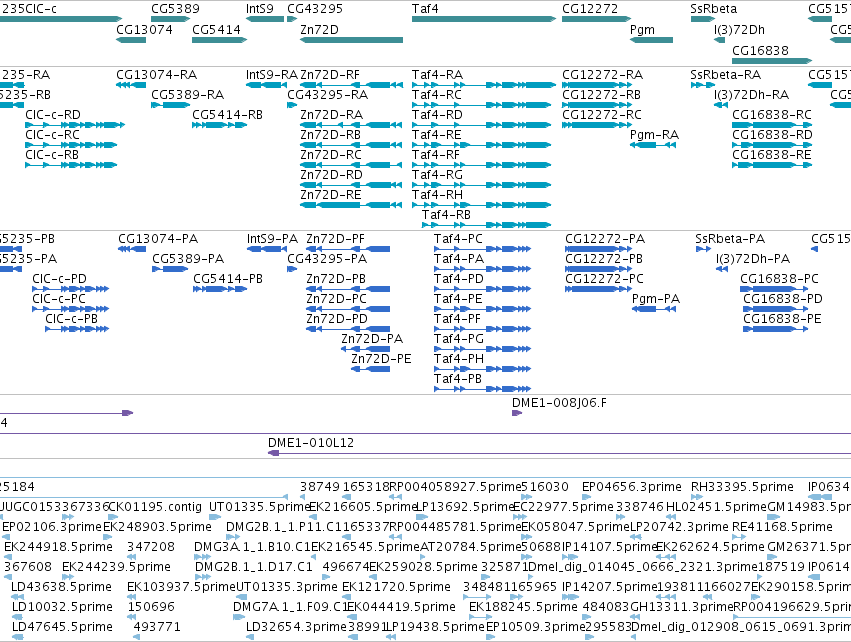Click EST label 493771

click(x=157, y=627)
